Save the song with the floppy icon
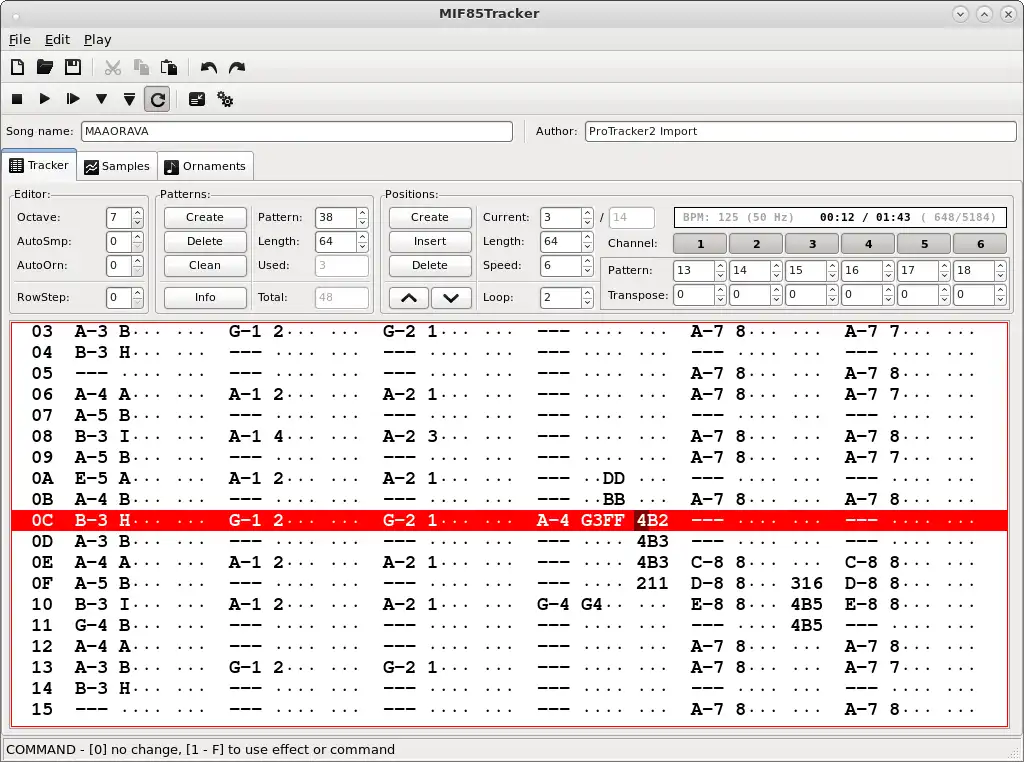The image size is (1024, 762). (x=73, y=68)
